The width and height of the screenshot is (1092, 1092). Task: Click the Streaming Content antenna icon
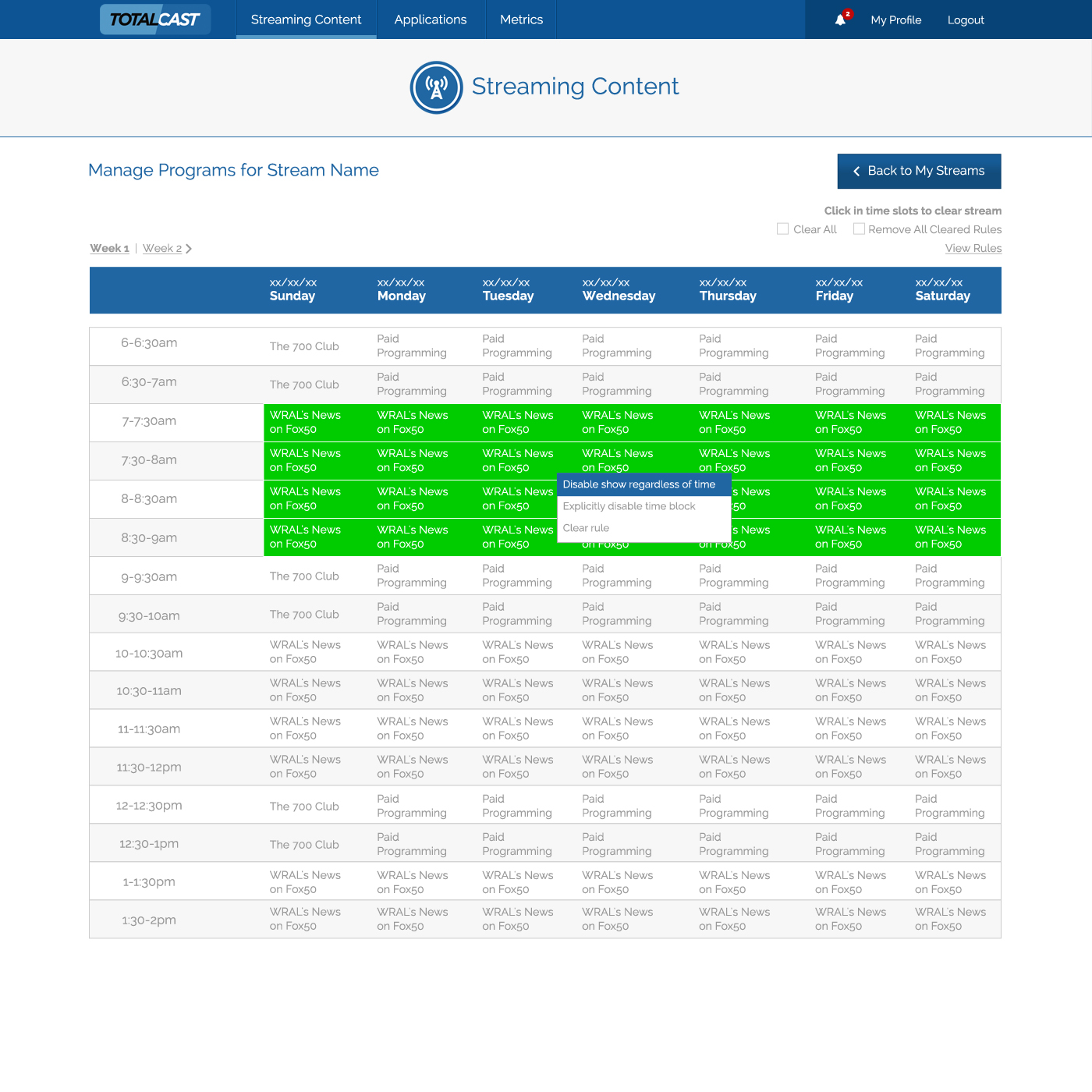click(x=437, y=87)
